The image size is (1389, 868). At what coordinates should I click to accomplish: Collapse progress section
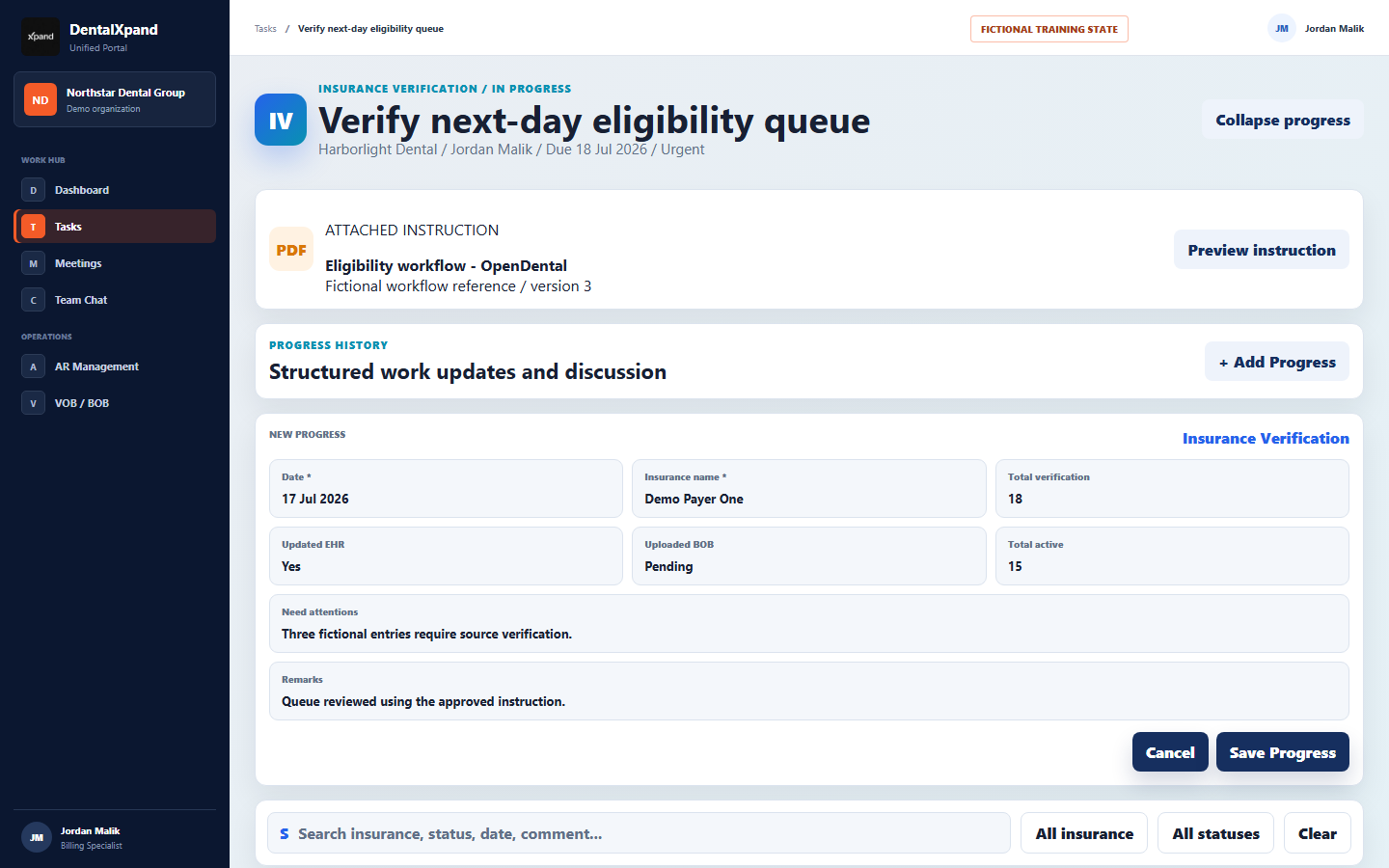pyautogui.click(x=1282, y=120)
